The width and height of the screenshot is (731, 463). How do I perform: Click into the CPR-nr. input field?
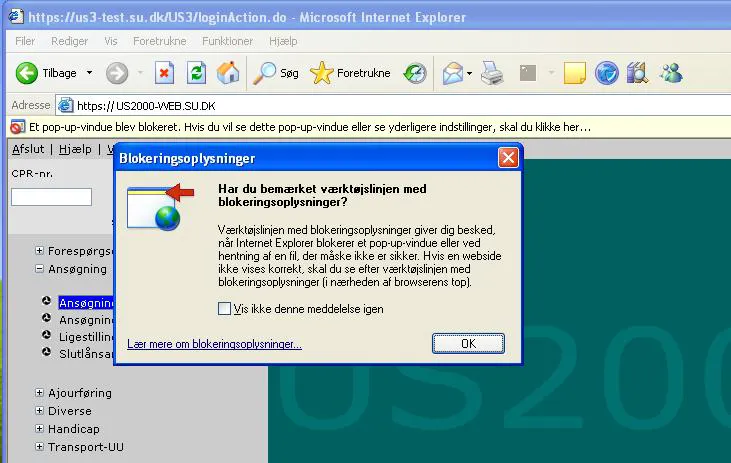pyautogui.click(x=51, y=197)
